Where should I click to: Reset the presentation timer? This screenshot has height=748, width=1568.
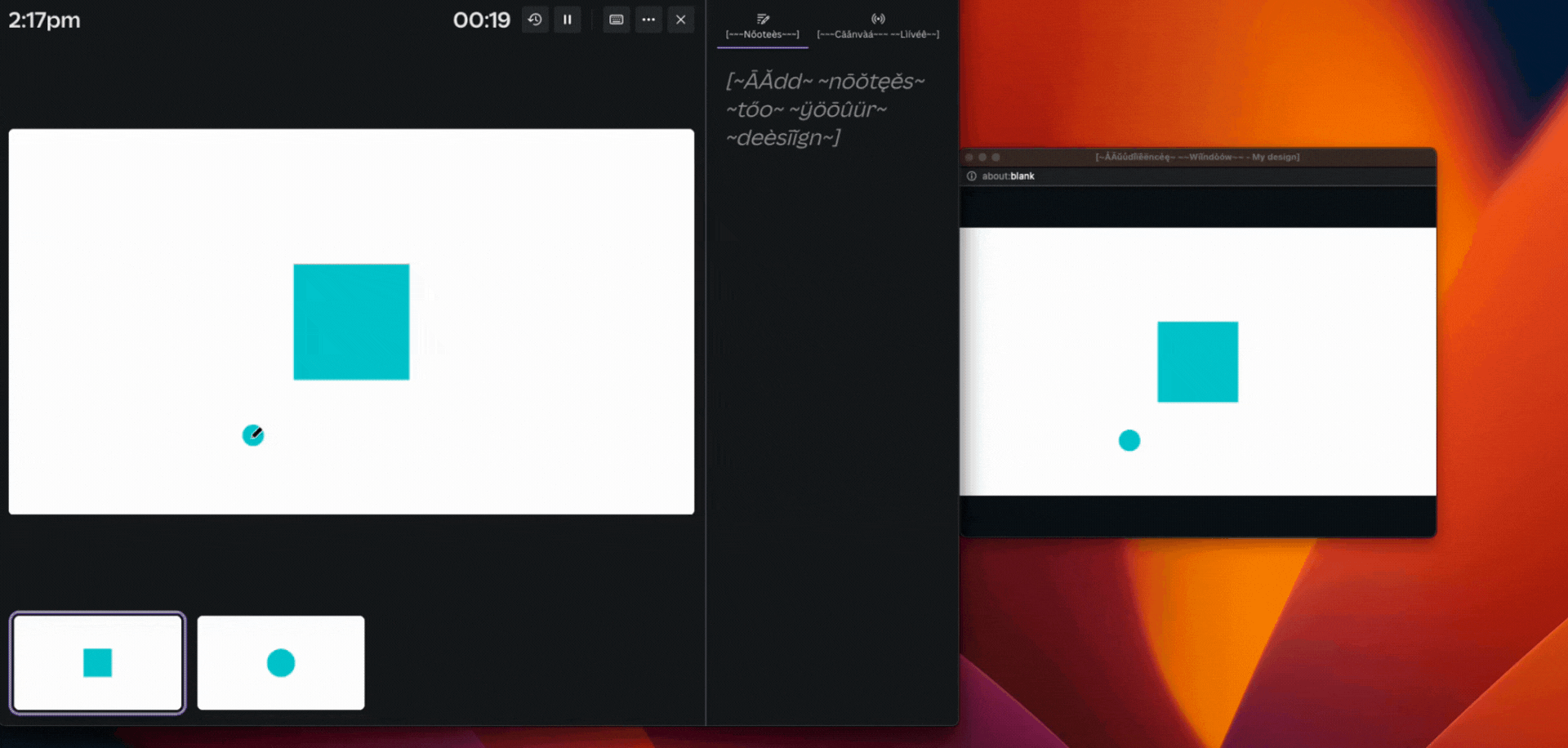(535, 20)
